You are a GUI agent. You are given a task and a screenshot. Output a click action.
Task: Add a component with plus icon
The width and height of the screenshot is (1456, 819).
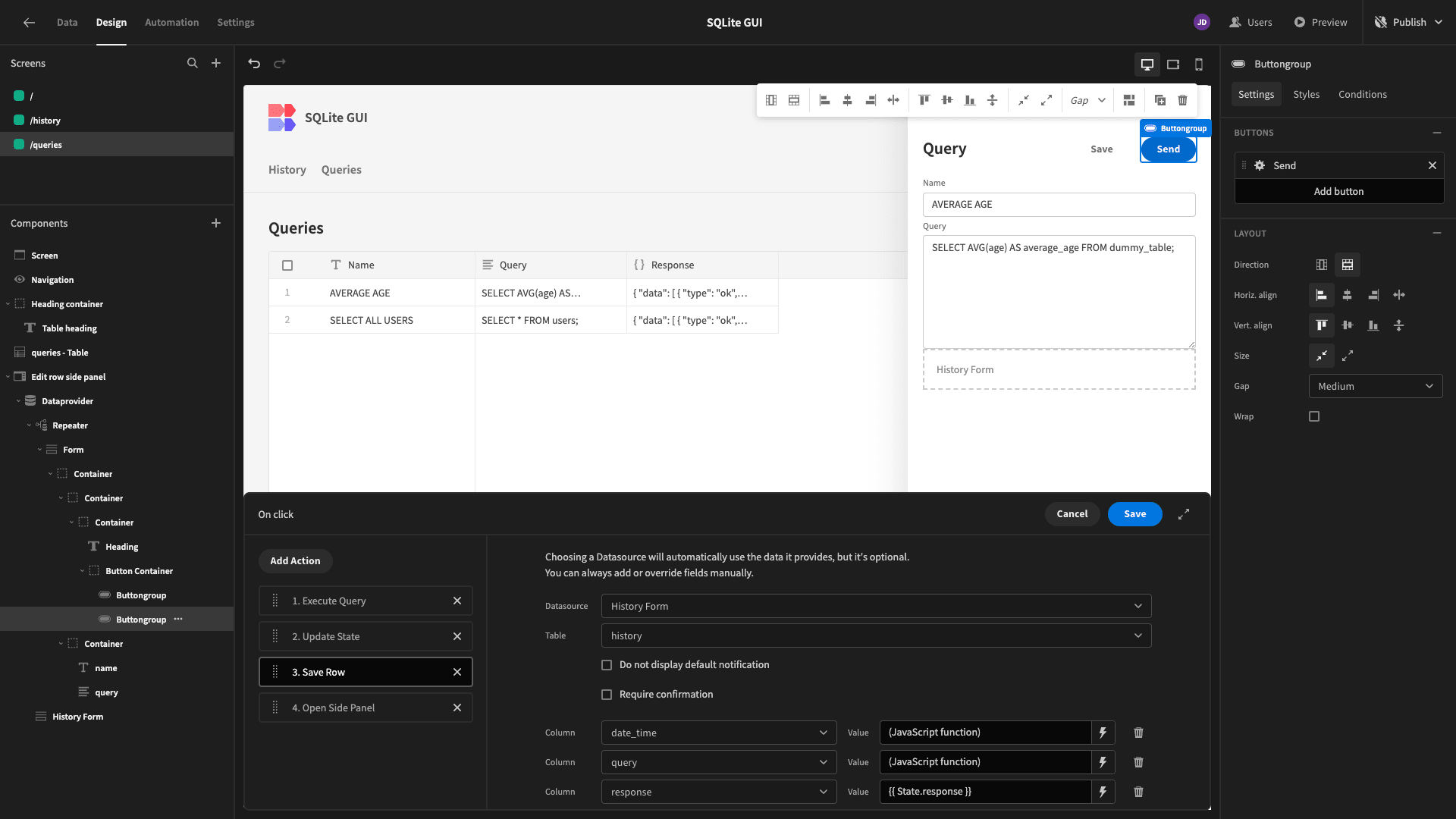[x=216, y=223]
